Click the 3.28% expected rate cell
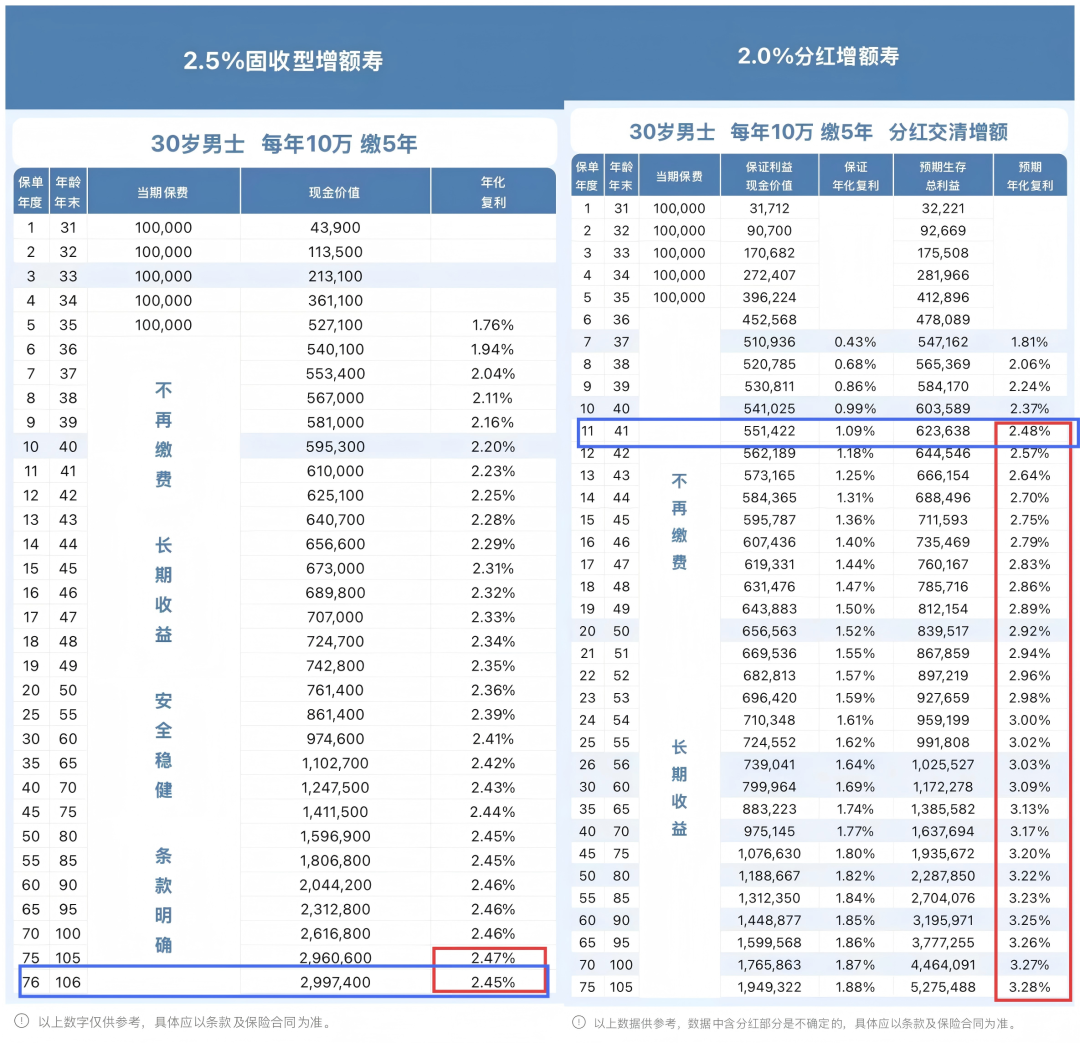 [1029, 987]
